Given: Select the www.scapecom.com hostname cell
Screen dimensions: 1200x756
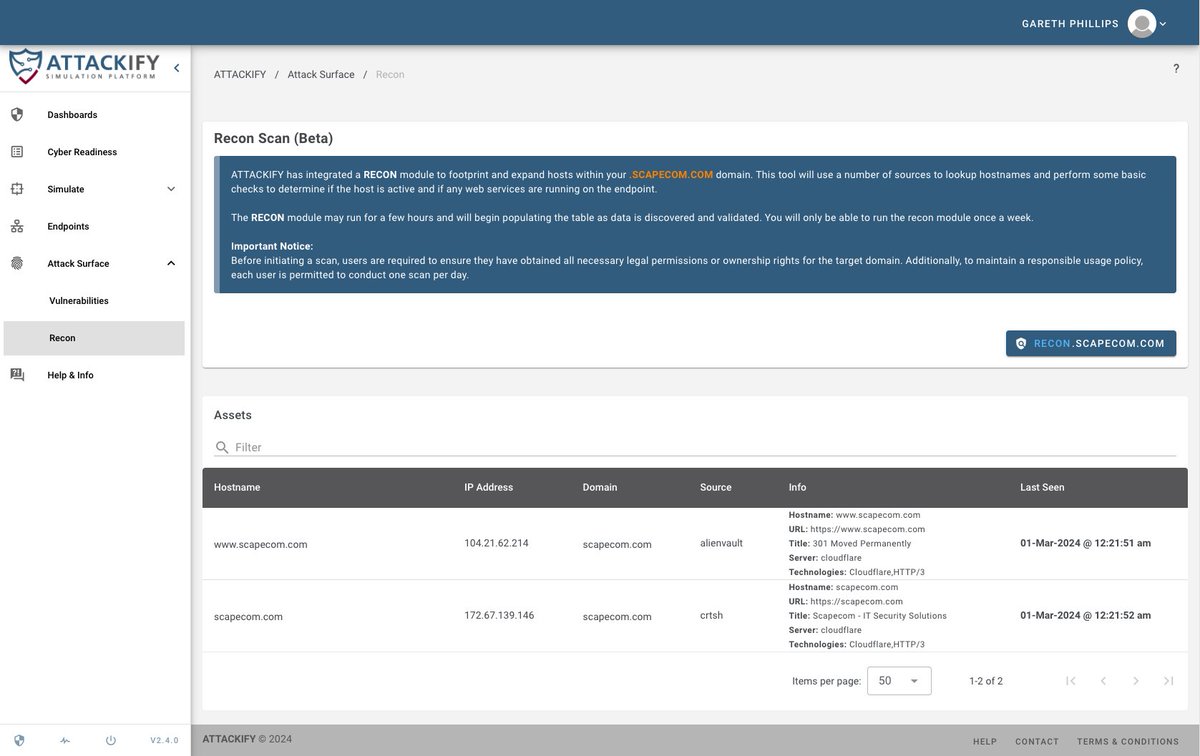Looking at the screenshot, I should 261,545.
